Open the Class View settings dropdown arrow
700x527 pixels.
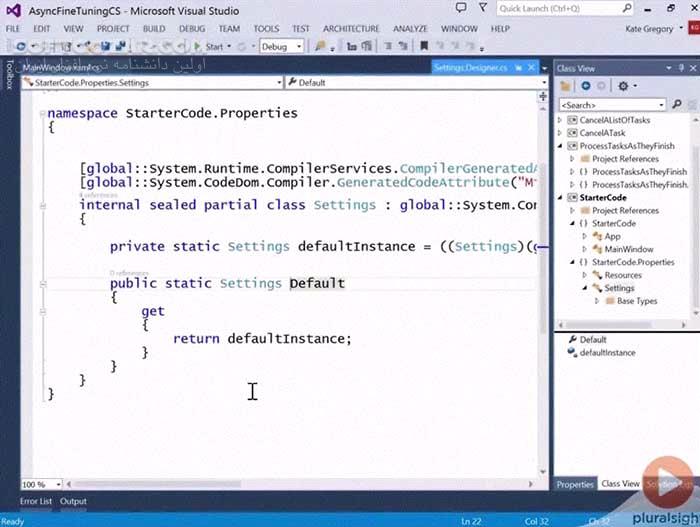[635, 86]
